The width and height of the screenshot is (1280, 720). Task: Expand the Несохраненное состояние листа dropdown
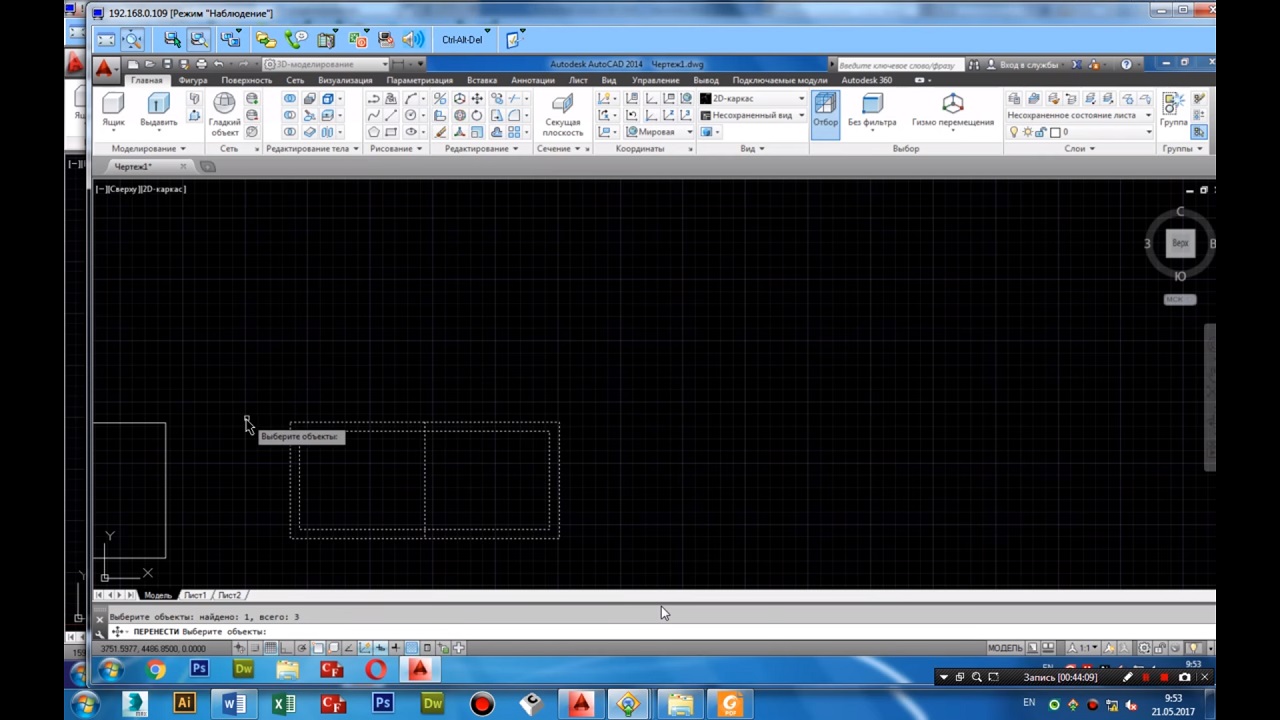[1147, 115]
